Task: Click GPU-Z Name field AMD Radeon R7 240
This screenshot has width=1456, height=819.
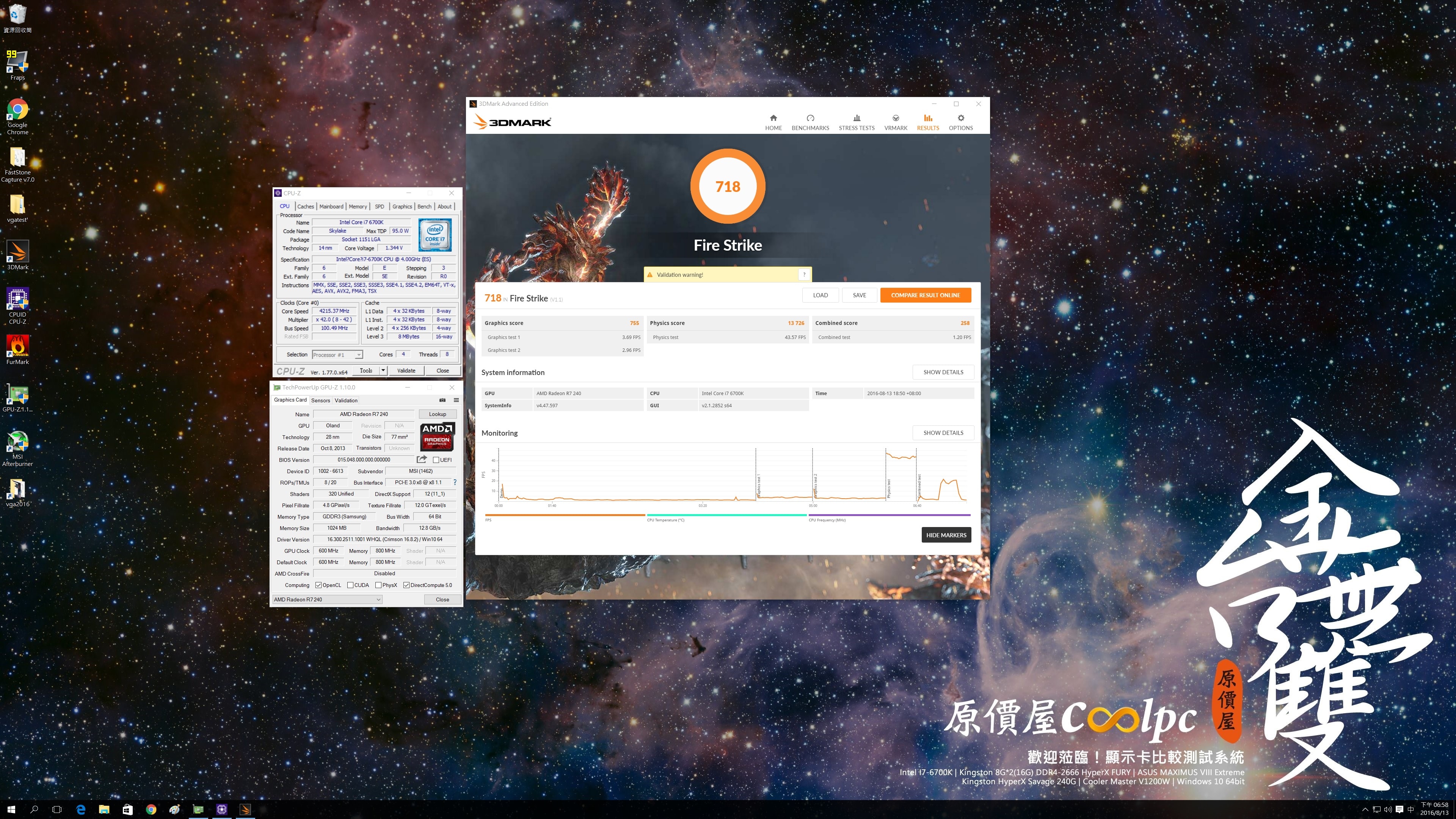Action: [x=364, y=414]
